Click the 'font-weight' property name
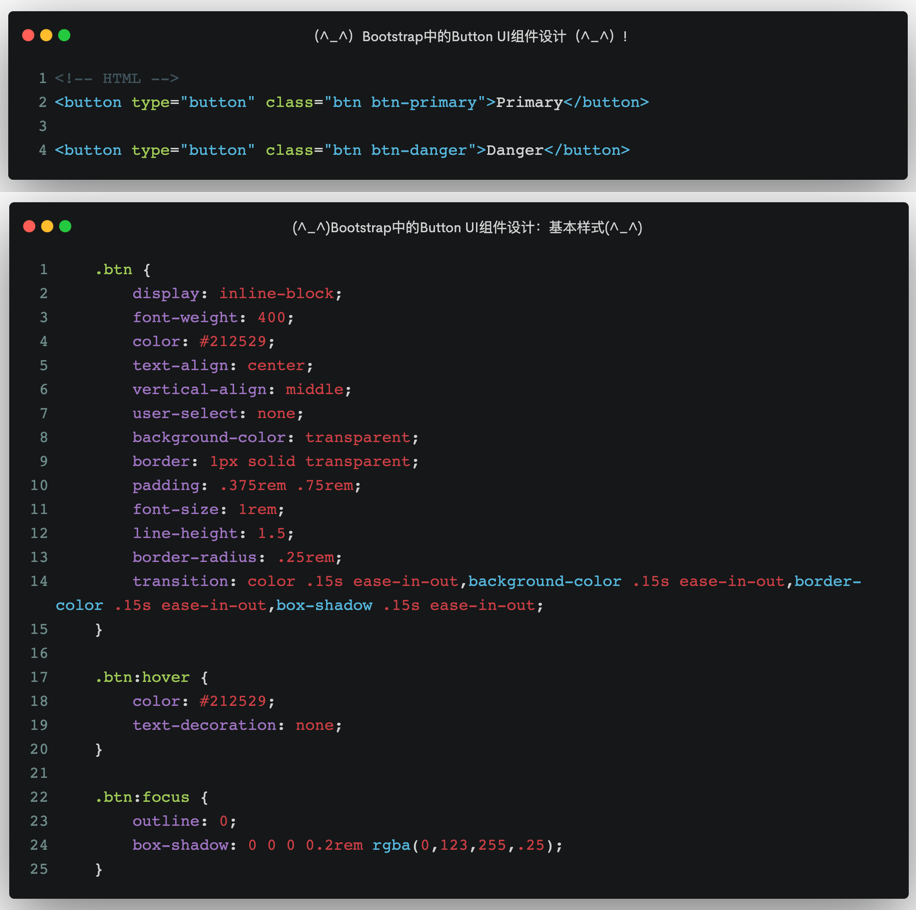This screenshot has height=910, width=916. coord(185,318)
